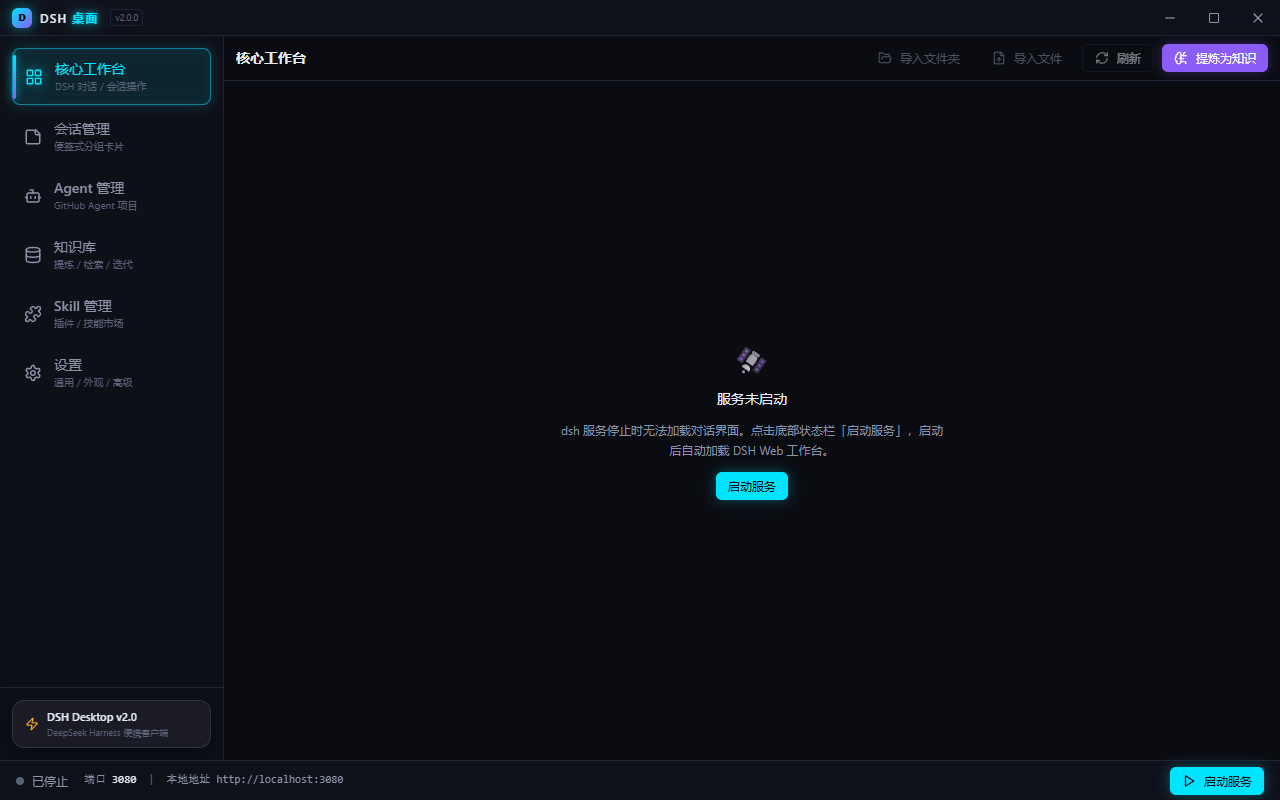
Task: Click the DSH 桌面 title text
Action: click(69, 18)
